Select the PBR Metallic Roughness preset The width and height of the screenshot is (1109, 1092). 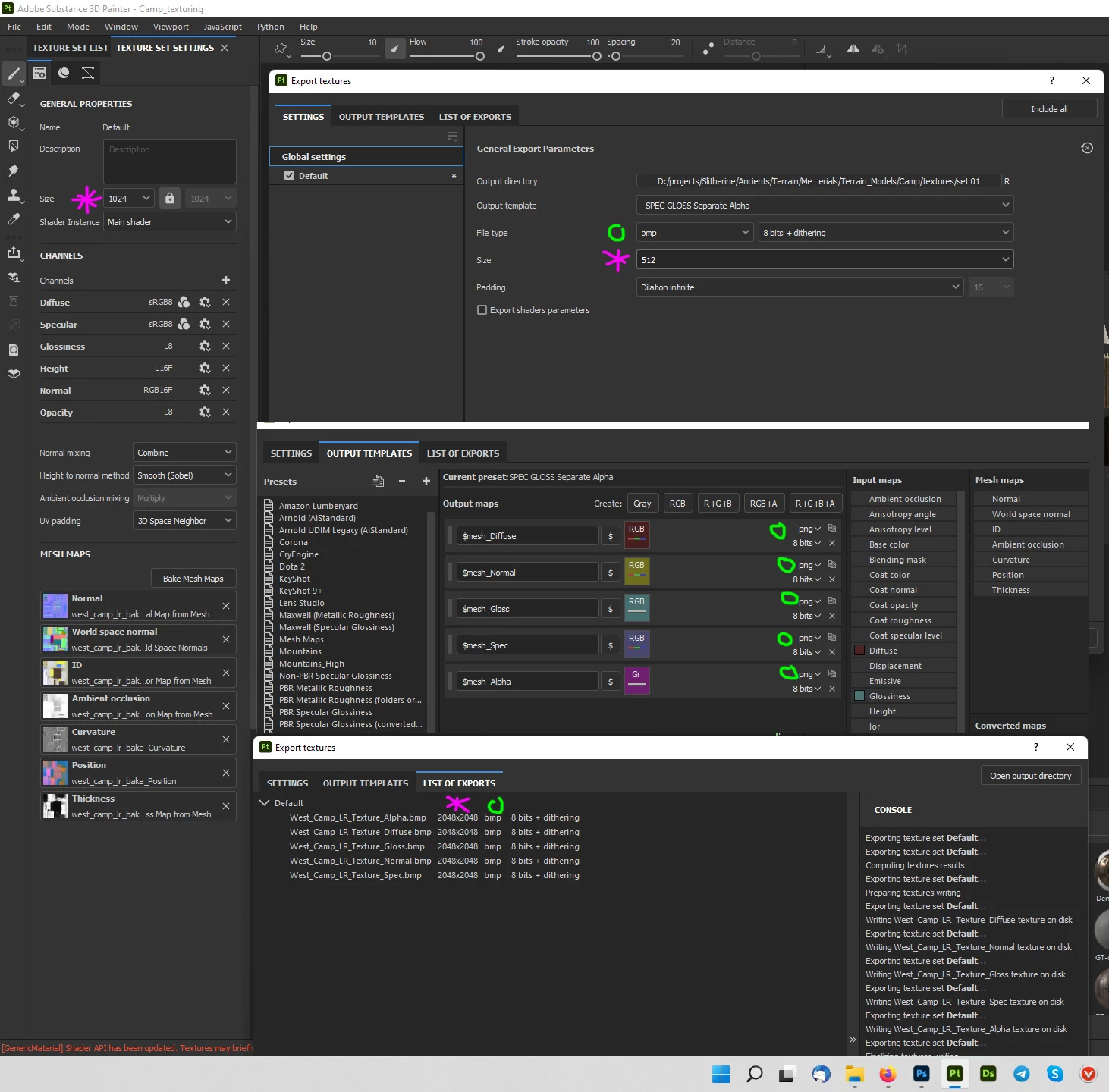(x=325, y=688)
